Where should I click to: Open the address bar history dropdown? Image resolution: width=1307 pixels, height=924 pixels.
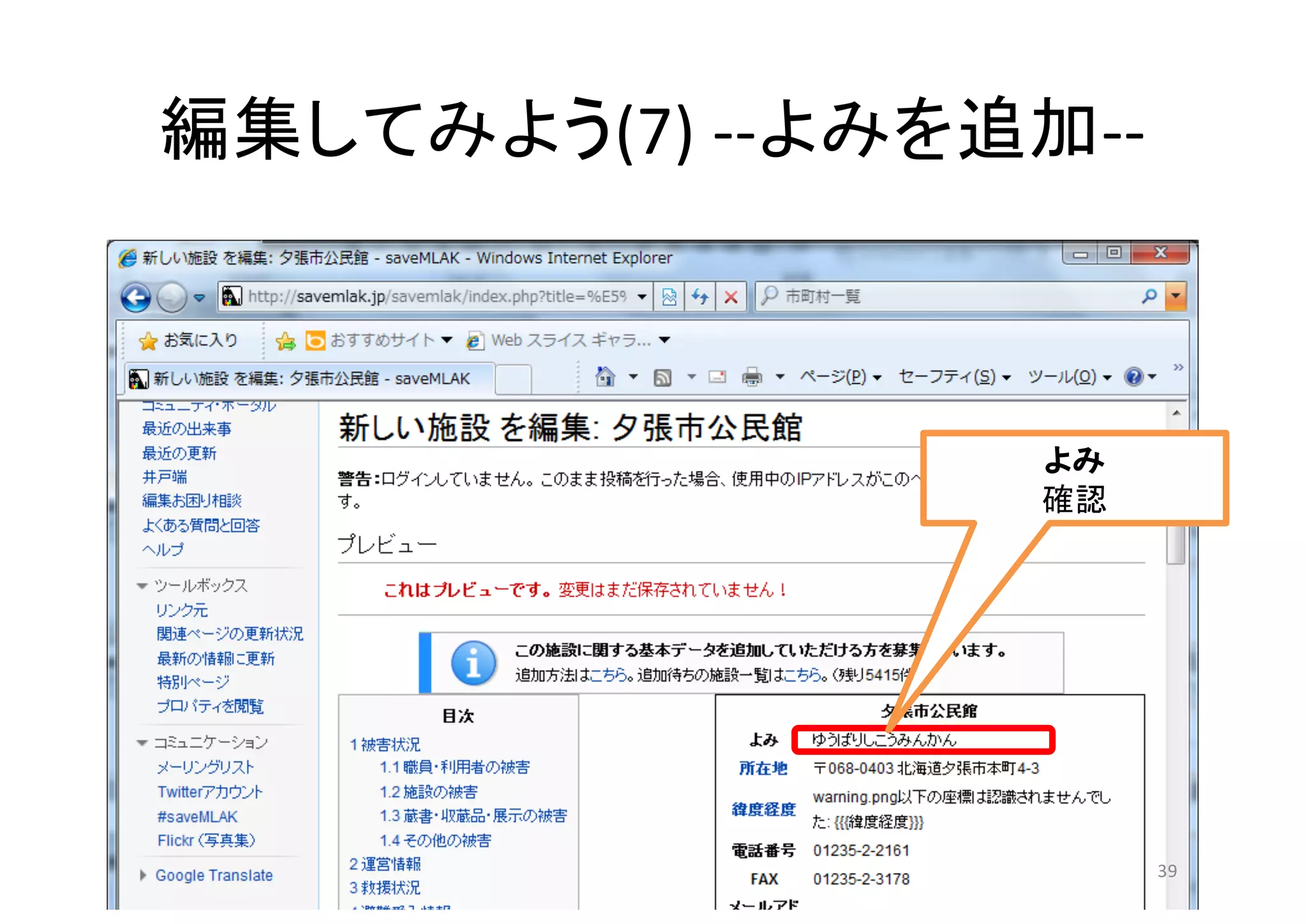[x=642, y=297]
